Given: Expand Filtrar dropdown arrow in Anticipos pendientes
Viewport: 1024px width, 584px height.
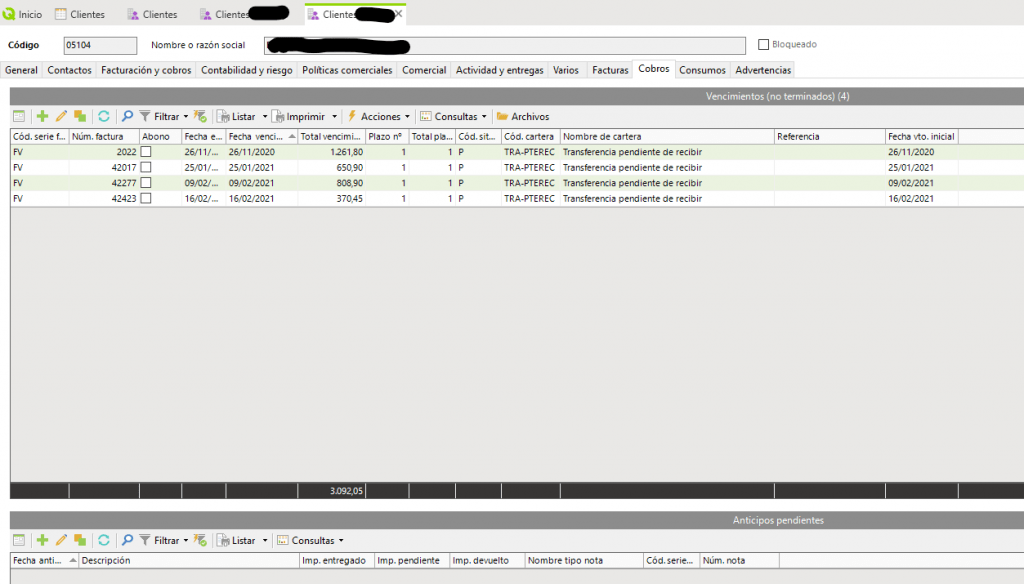Looking at the screenshot, I should click(x=185, y=541).
